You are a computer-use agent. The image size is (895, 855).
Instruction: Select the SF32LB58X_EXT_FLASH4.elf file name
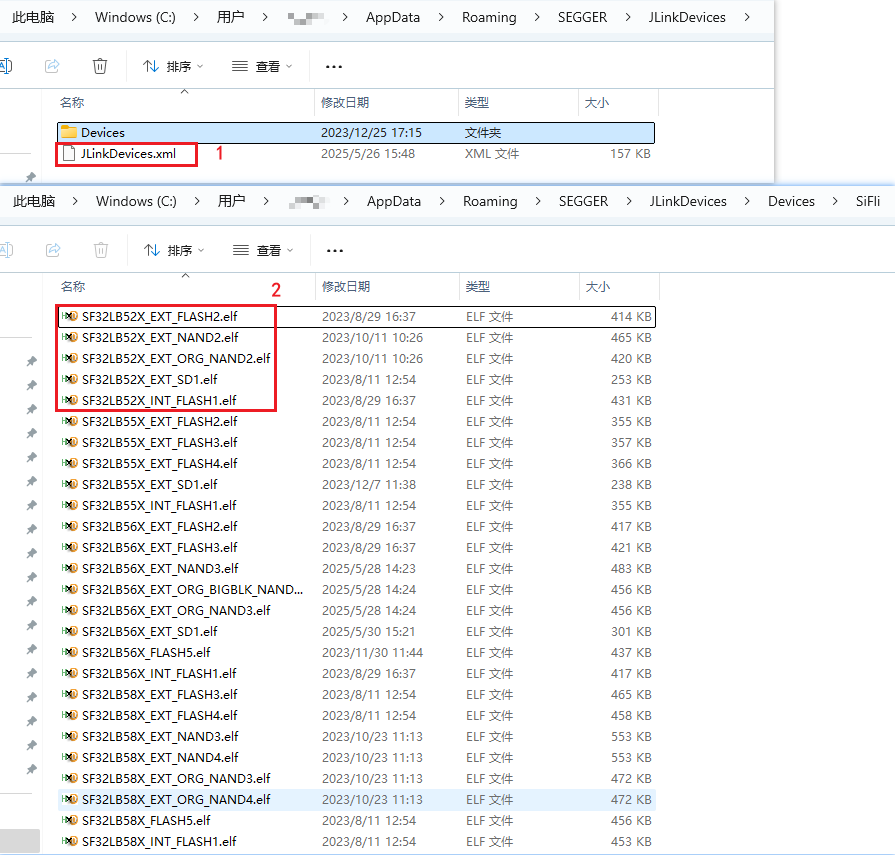[160, 715]
